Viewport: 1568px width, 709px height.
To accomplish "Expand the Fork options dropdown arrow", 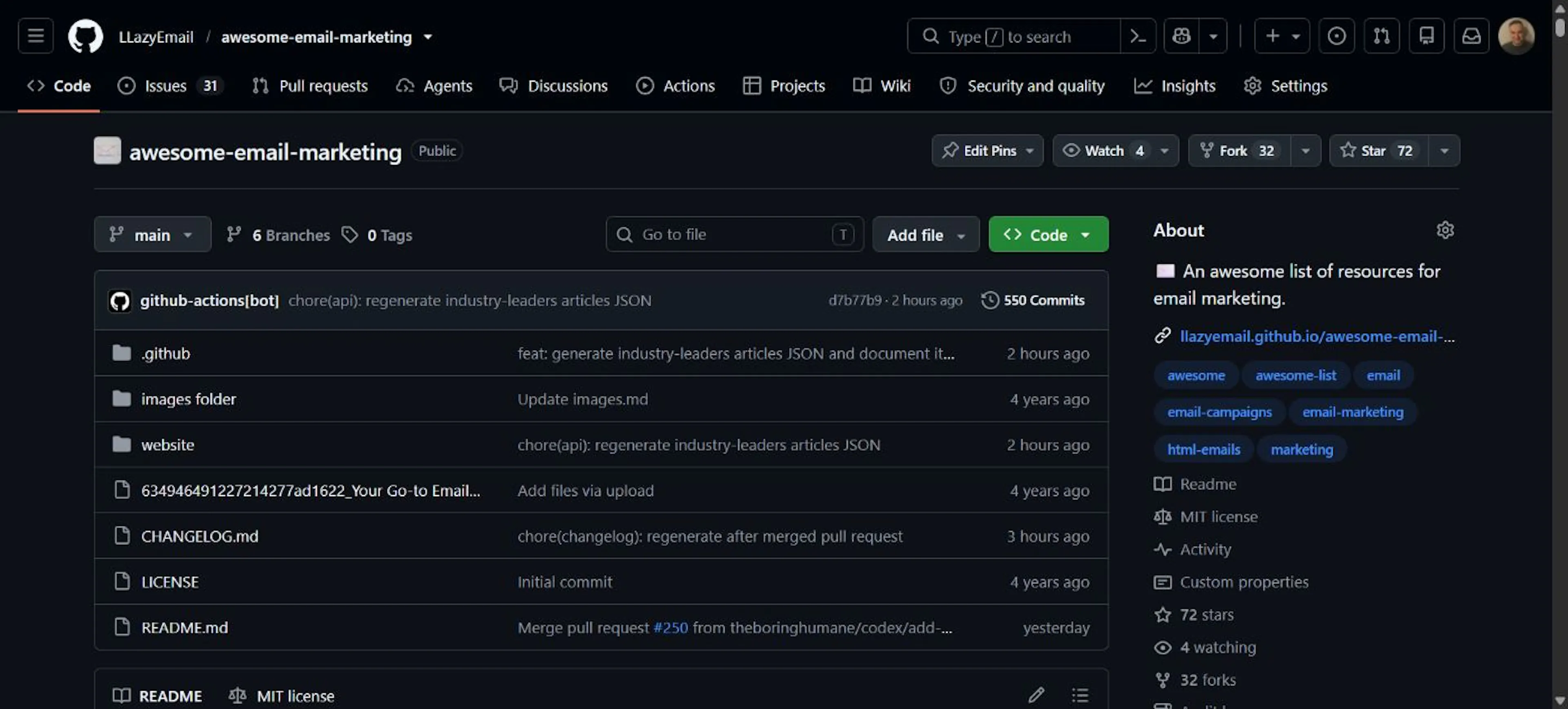I will coord(1306,150).
